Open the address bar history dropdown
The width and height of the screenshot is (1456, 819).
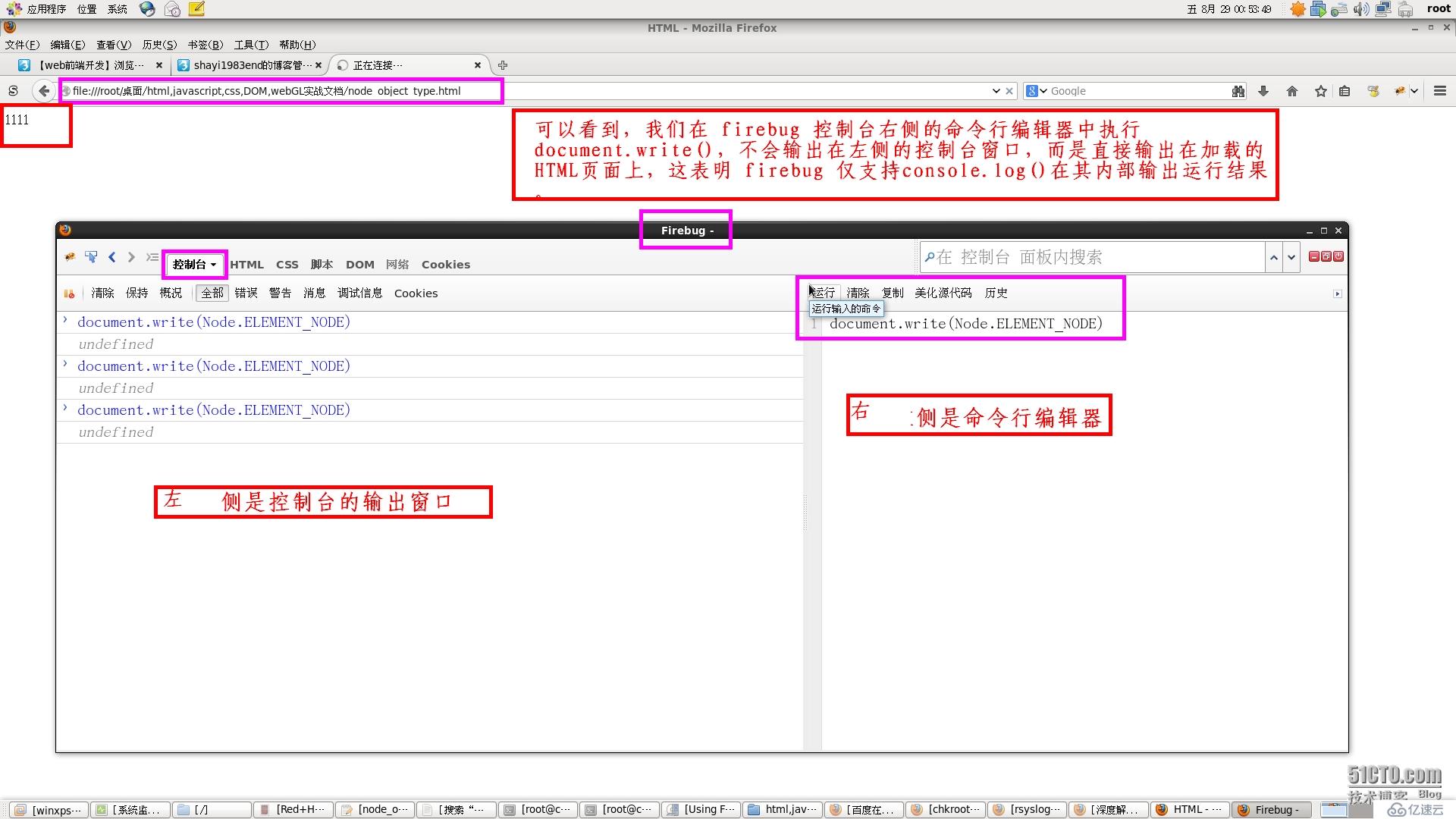[x=996, y=91]
